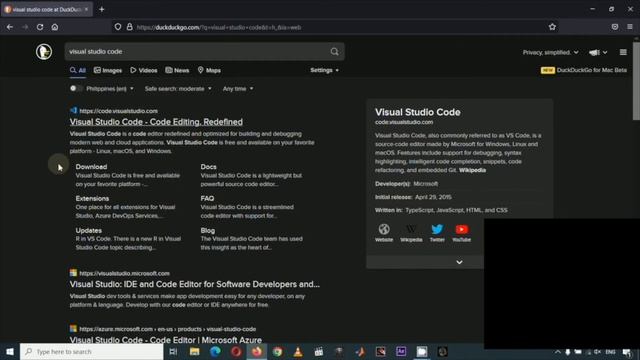Open the Docs sitelink
640x360 pixels.
tap(208, 167)
